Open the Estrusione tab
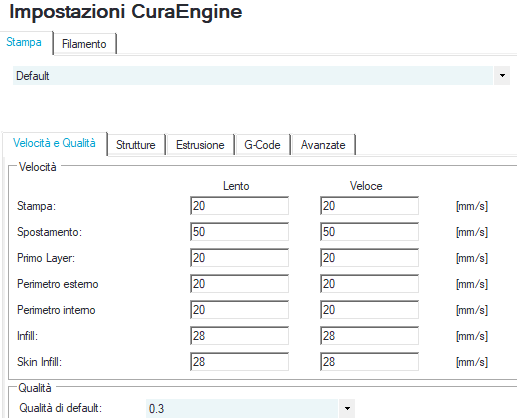 [200, 145]
